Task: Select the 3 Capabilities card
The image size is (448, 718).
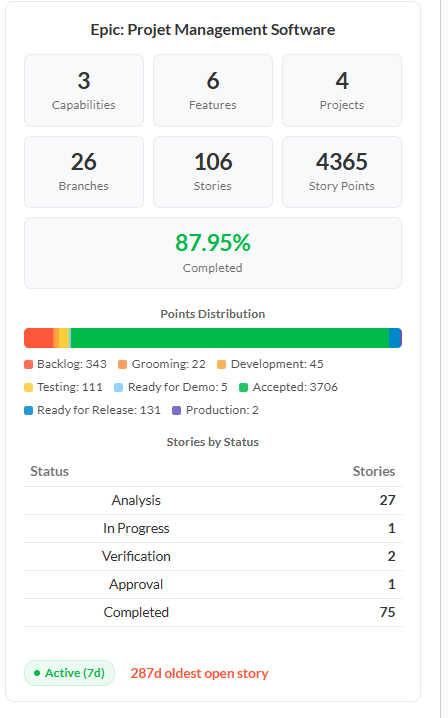Action: point(84,91)
